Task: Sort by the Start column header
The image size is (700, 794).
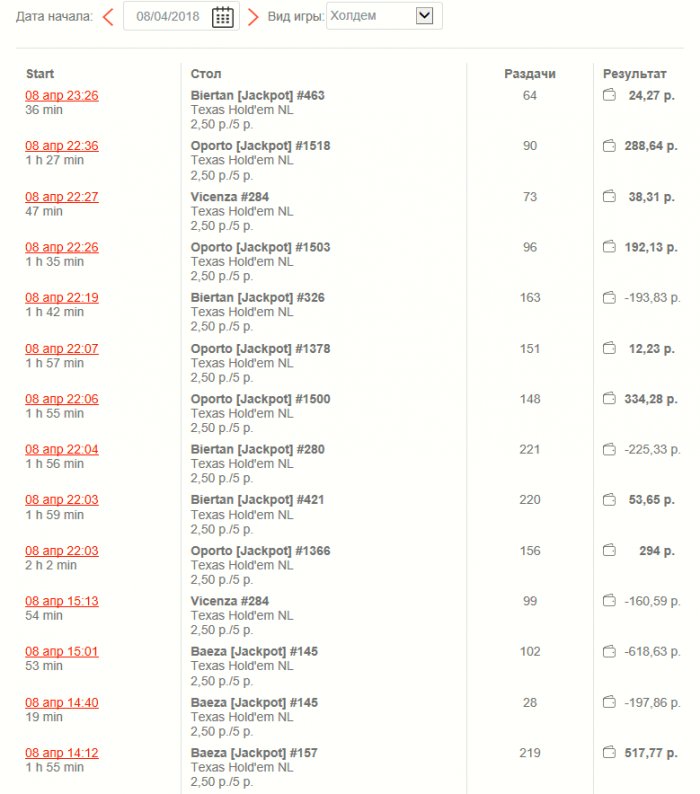Action: (x=40, y=74)
